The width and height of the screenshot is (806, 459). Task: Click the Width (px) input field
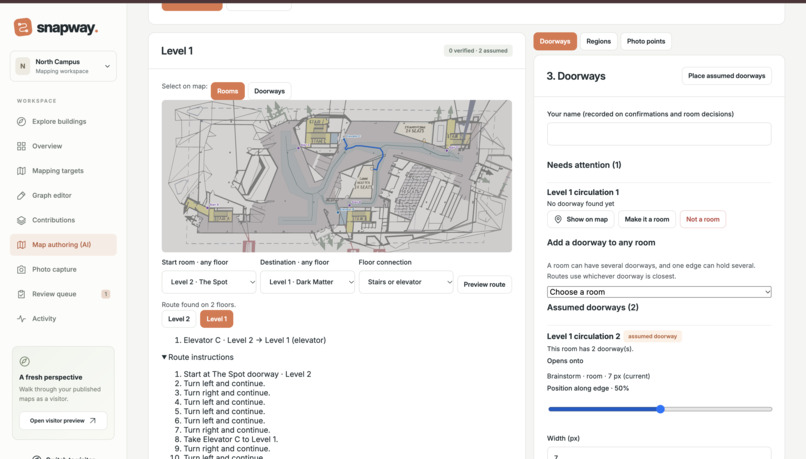(x=659, y=453)
